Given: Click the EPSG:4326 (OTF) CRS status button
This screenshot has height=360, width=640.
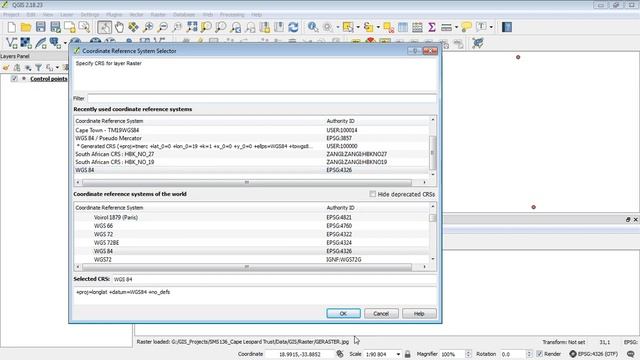Looking at the screenshot, I should pyautogui.click(x=593, y=354).
